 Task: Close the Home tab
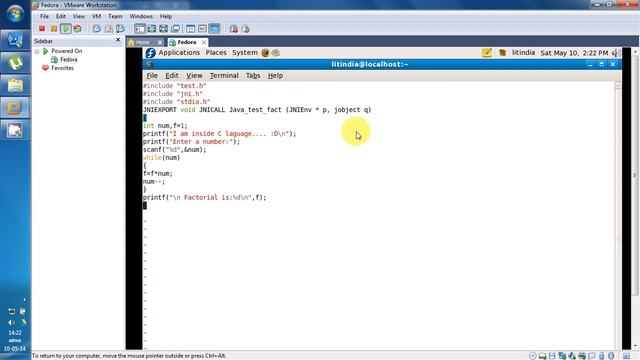(160, 42)
